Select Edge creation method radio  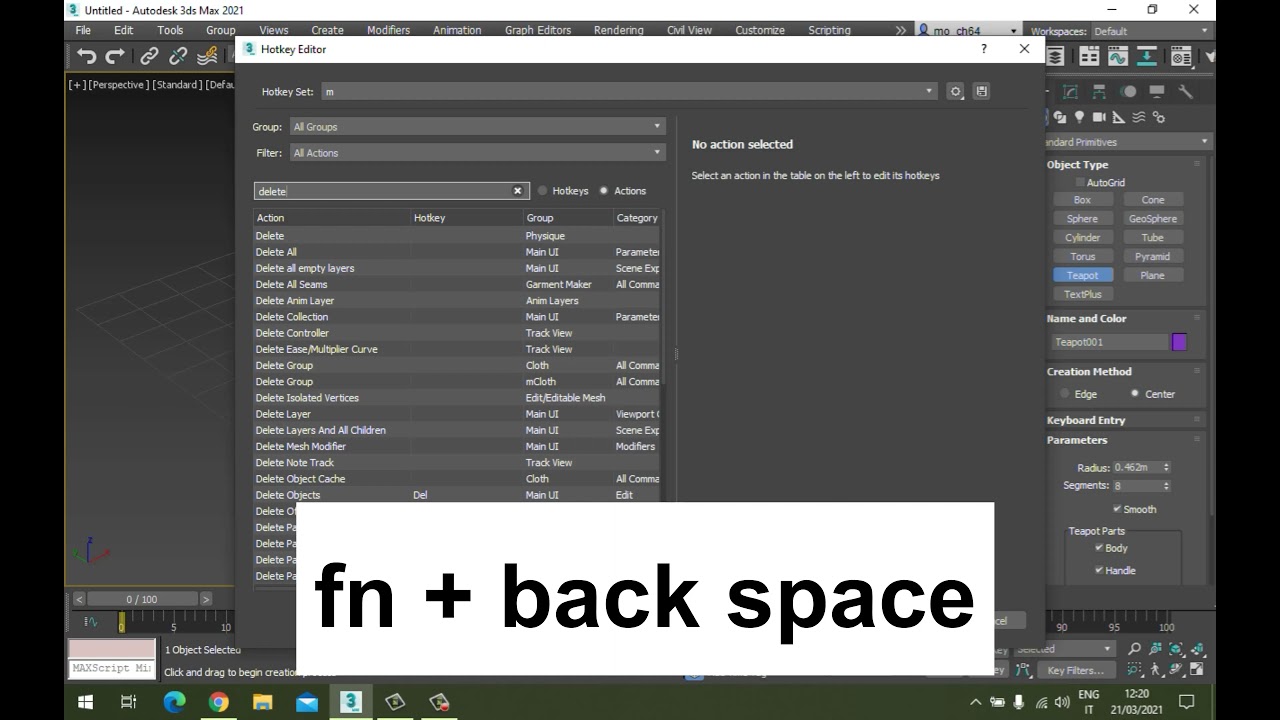pyautogui.click(x=1065, y=394)
